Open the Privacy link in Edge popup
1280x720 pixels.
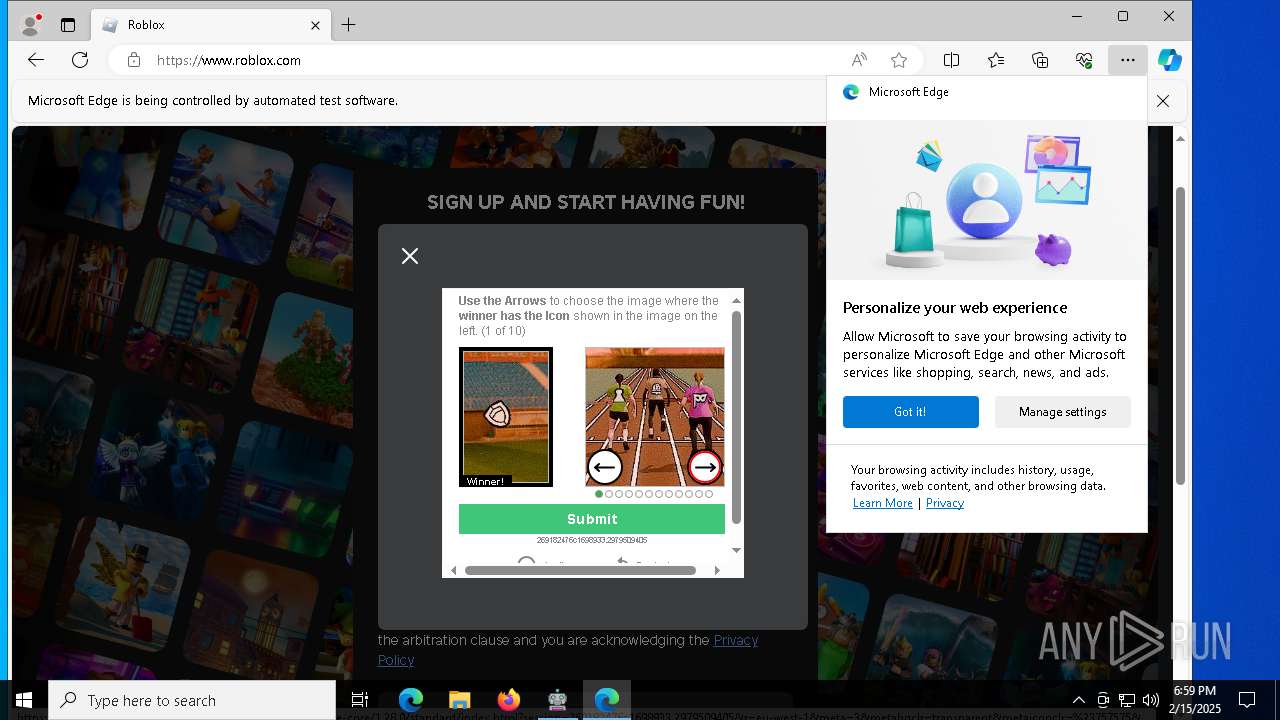[944, 503]
